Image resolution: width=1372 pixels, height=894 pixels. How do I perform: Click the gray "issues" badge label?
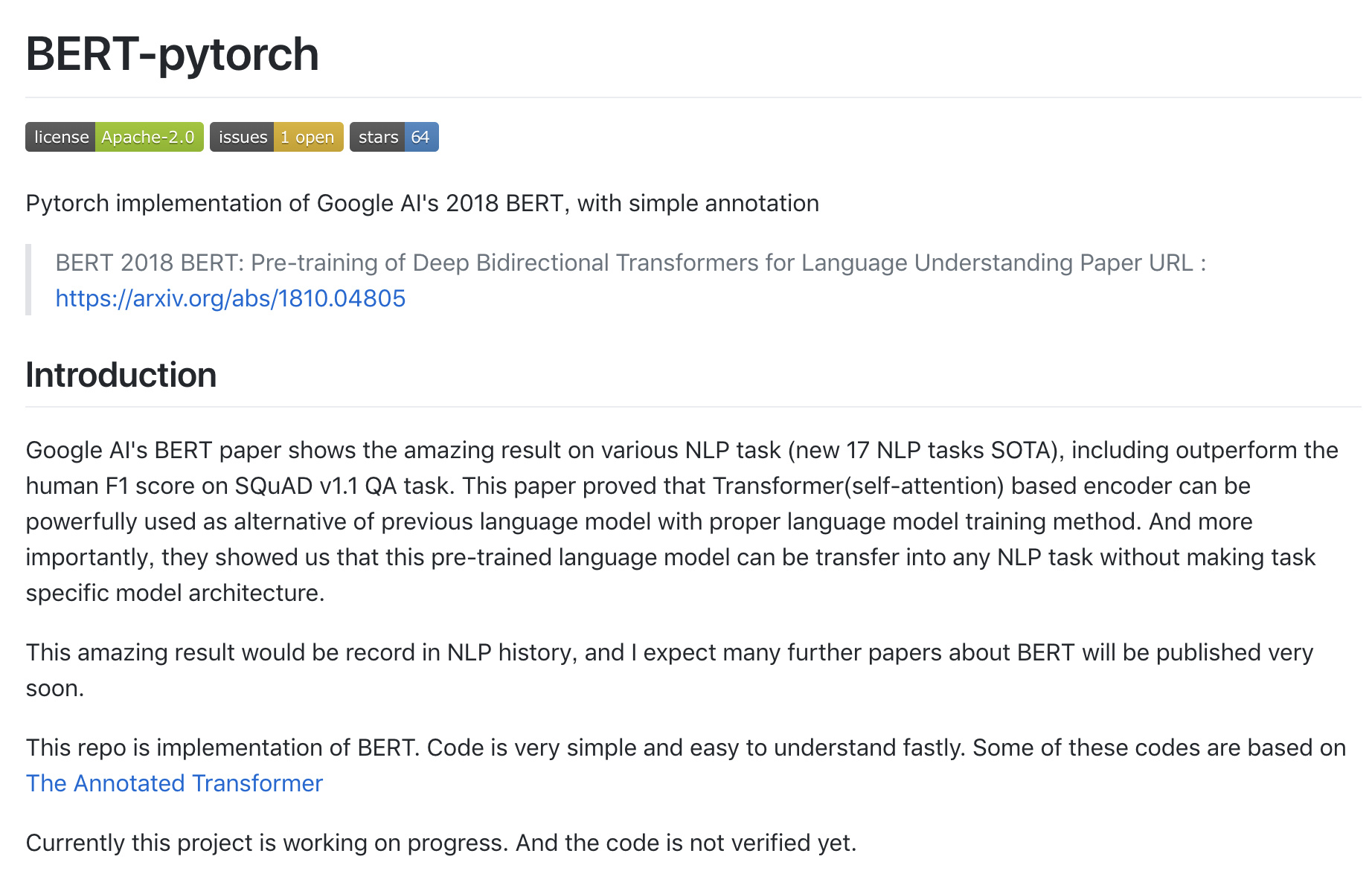(x=243, y=138)
